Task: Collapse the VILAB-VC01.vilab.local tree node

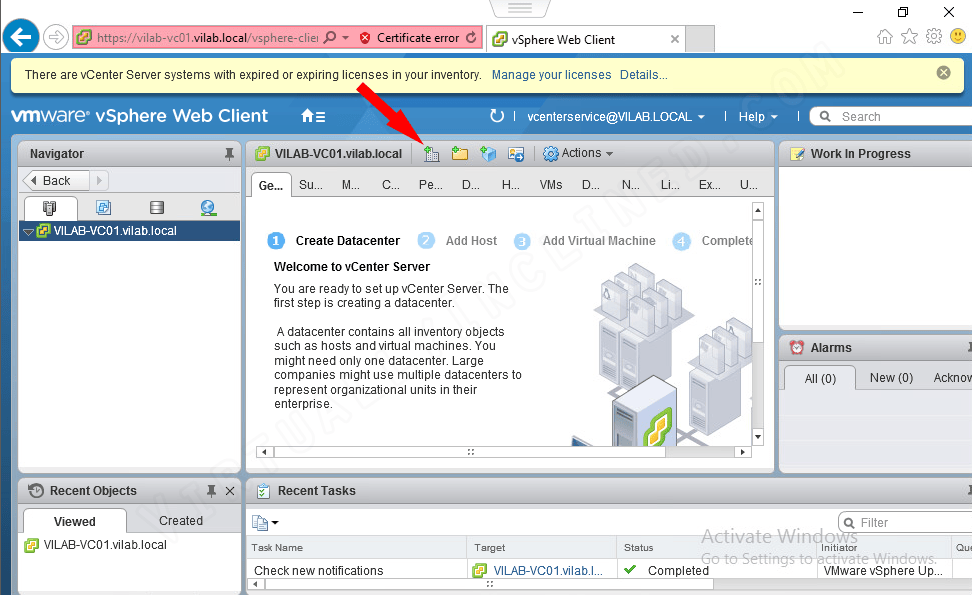Action: [x=28, y=231]
